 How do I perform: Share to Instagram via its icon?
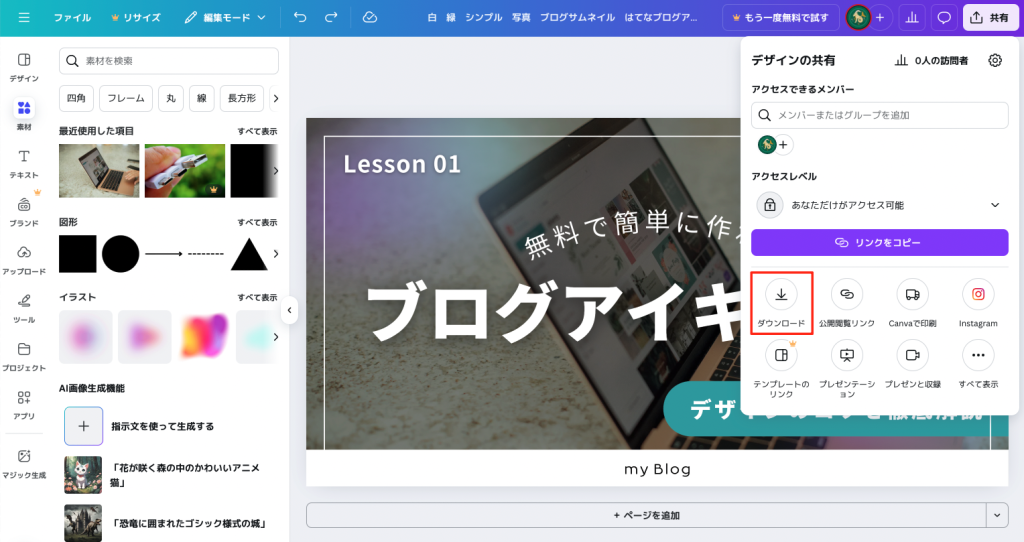tap(977, 295)
